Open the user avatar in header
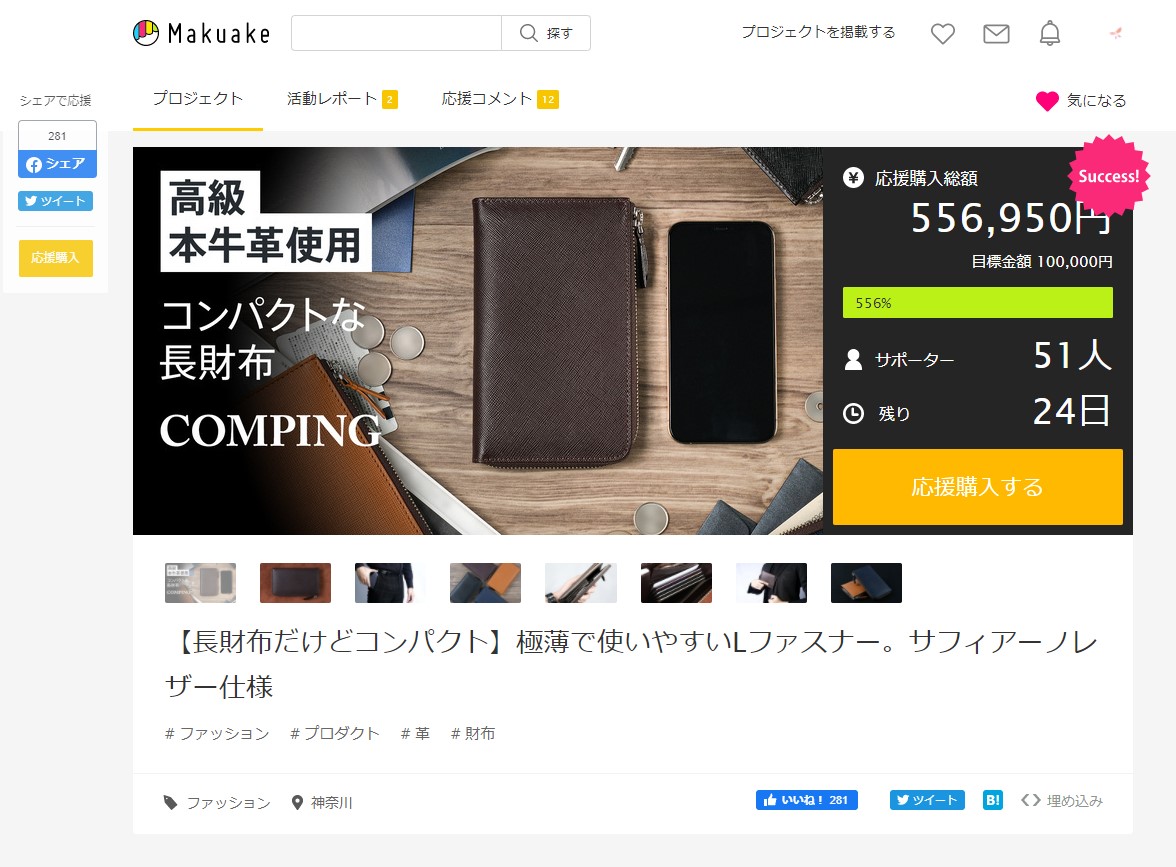The image size is (1176, 867). point(1116,33)
